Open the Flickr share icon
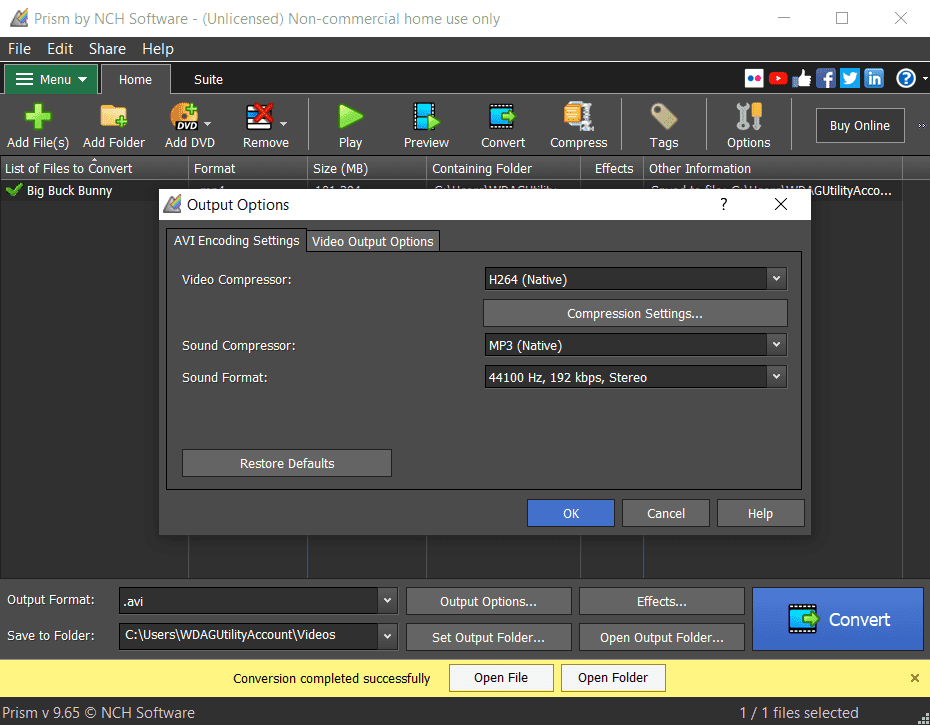 pyautogui.click(x=754, y=78)
